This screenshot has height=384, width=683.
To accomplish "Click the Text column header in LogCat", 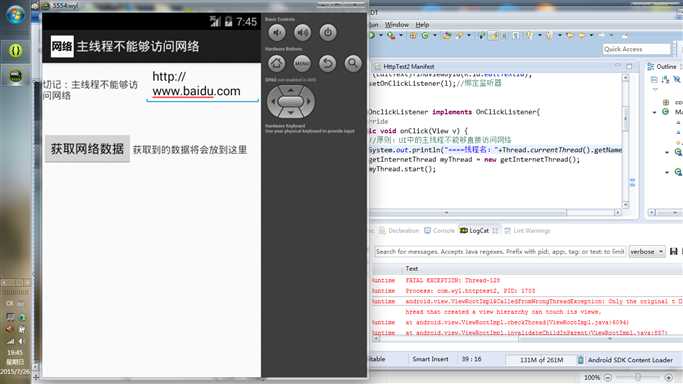I will 412,269.
